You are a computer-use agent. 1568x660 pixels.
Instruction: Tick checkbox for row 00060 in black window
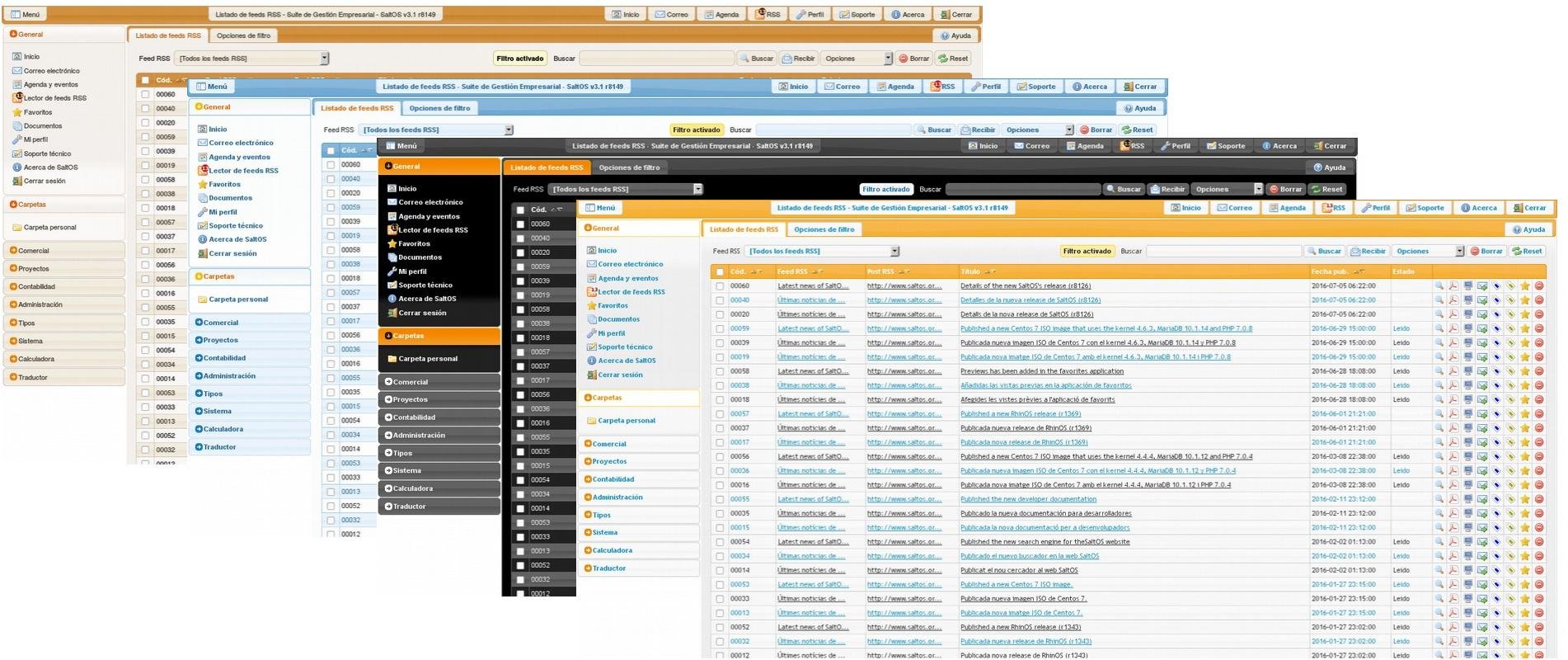[520, 224]
